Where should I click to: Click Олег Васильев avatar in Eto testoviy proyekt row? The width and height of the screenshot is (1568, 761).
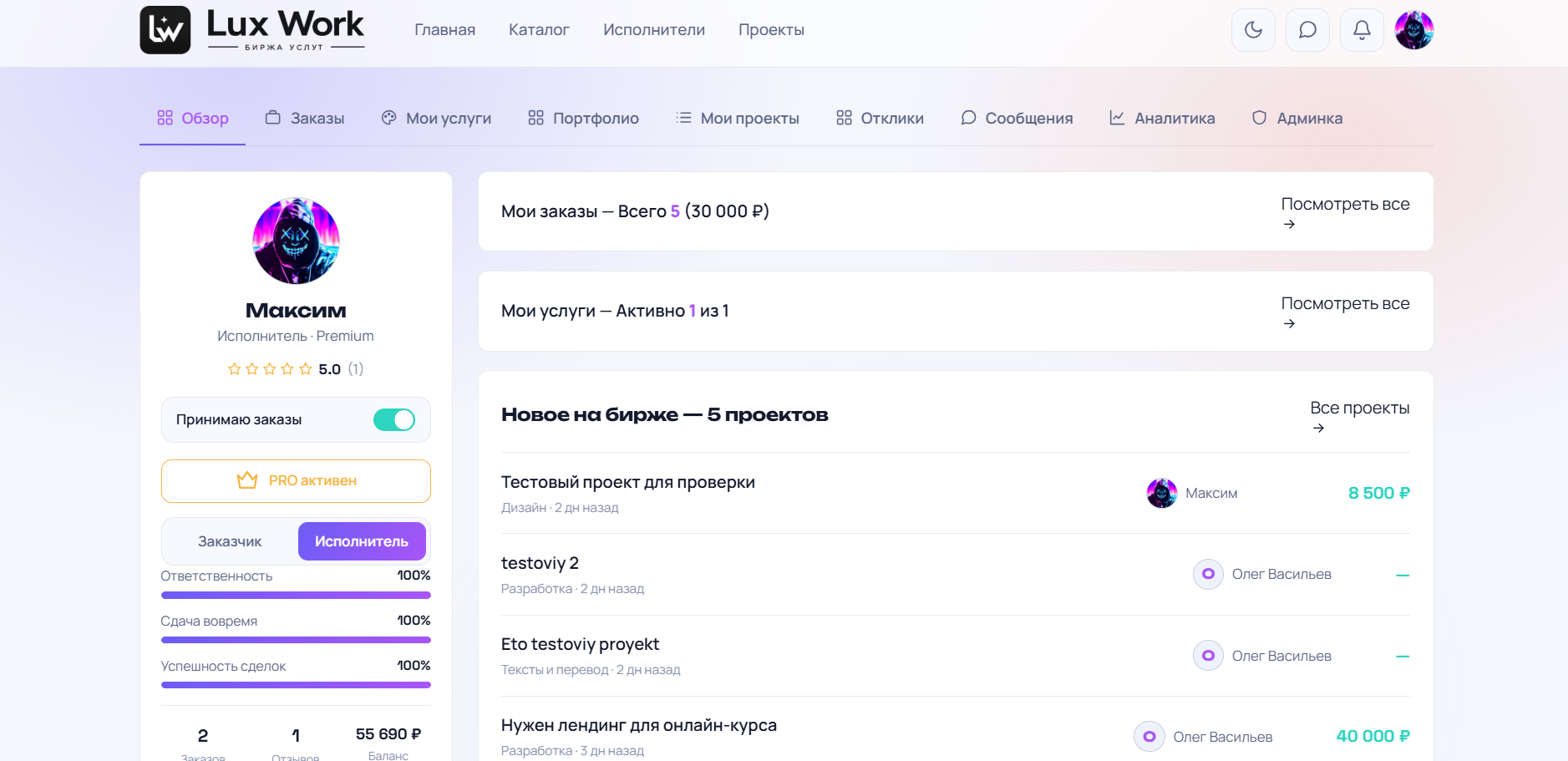pyautogui.click(x=1208, y=656)
